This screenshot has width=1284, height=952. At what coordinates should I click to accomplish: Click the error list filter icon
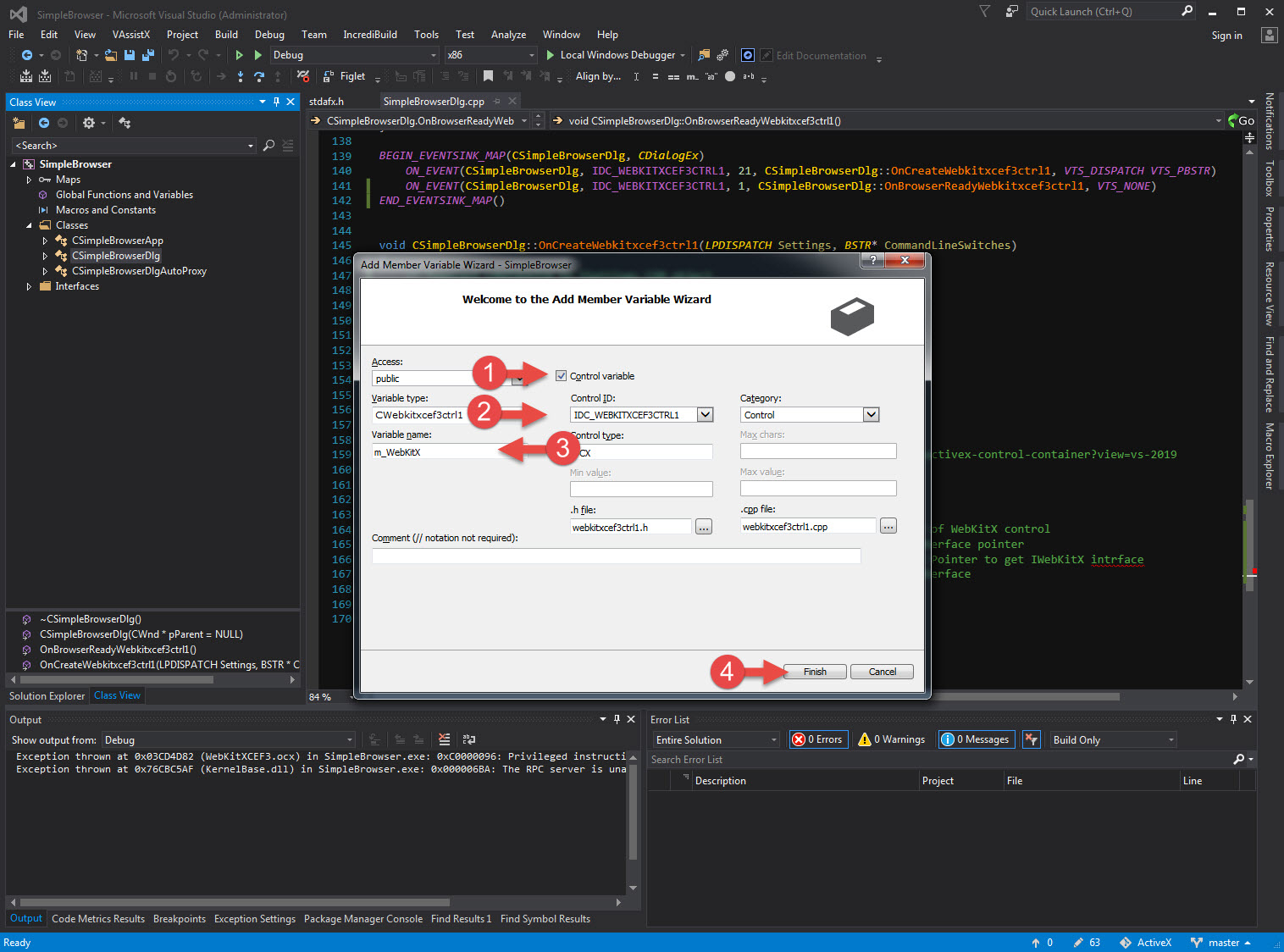tap(1031, 739)
